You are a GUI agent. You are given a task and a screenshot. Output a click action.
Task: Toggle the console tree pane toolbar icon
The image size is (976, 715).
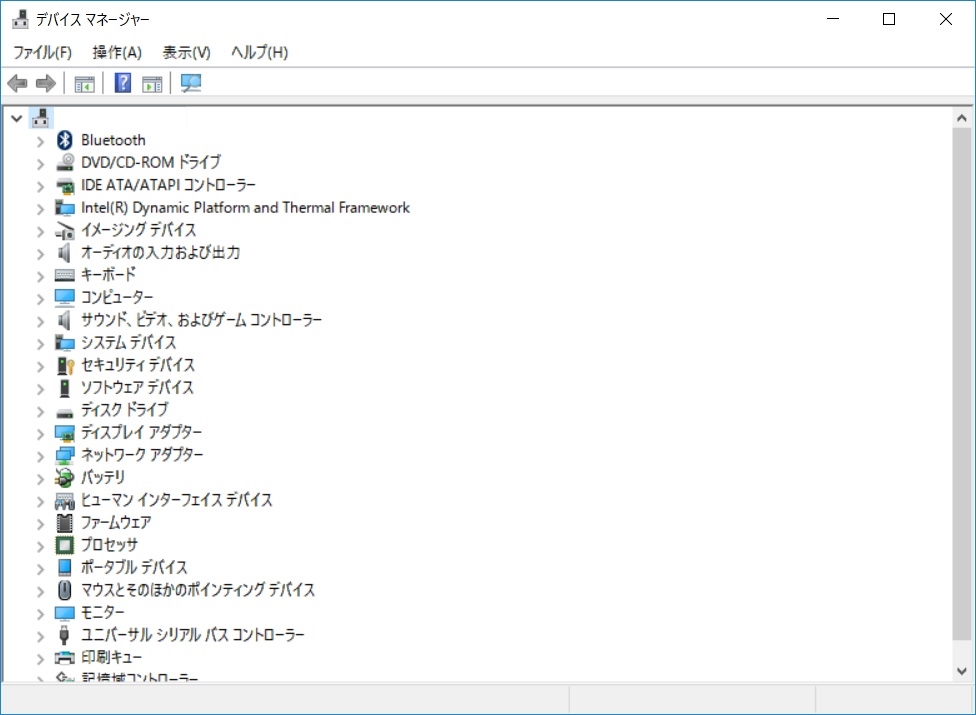click(x=84, y=83)
